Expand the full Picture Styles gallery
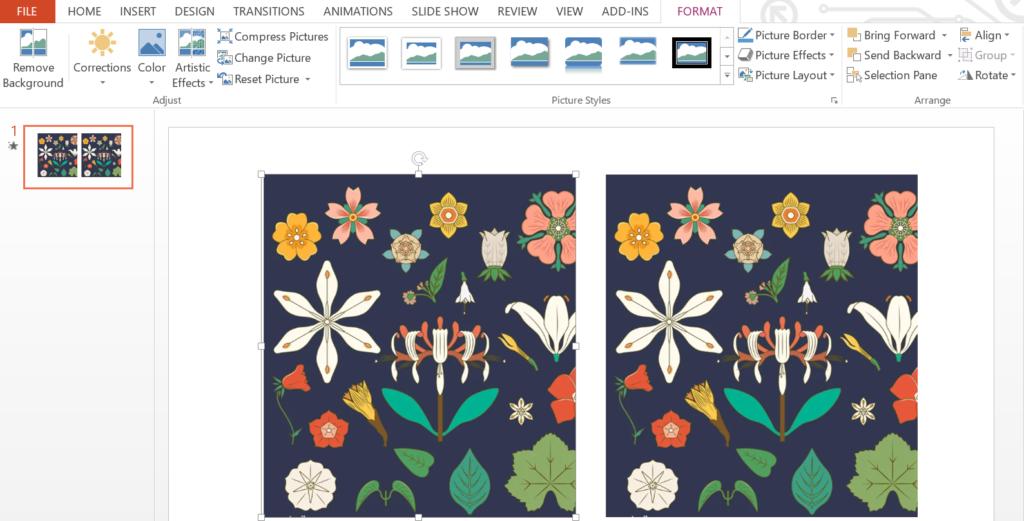 pyautogui.click(x=727, y=76)
